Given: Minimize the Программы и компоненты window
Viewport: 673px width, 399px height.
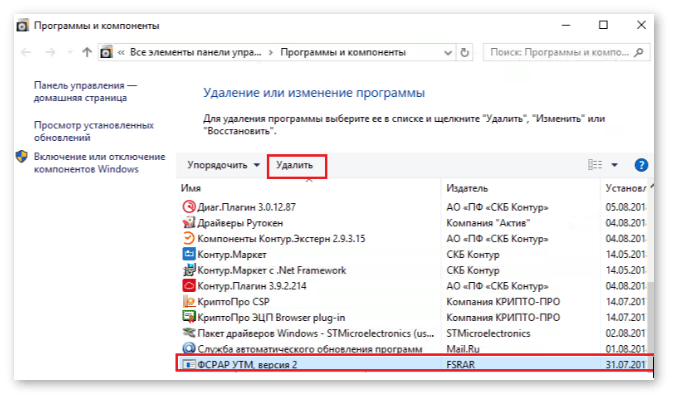Looking at the screenshot, I should 566,25.
